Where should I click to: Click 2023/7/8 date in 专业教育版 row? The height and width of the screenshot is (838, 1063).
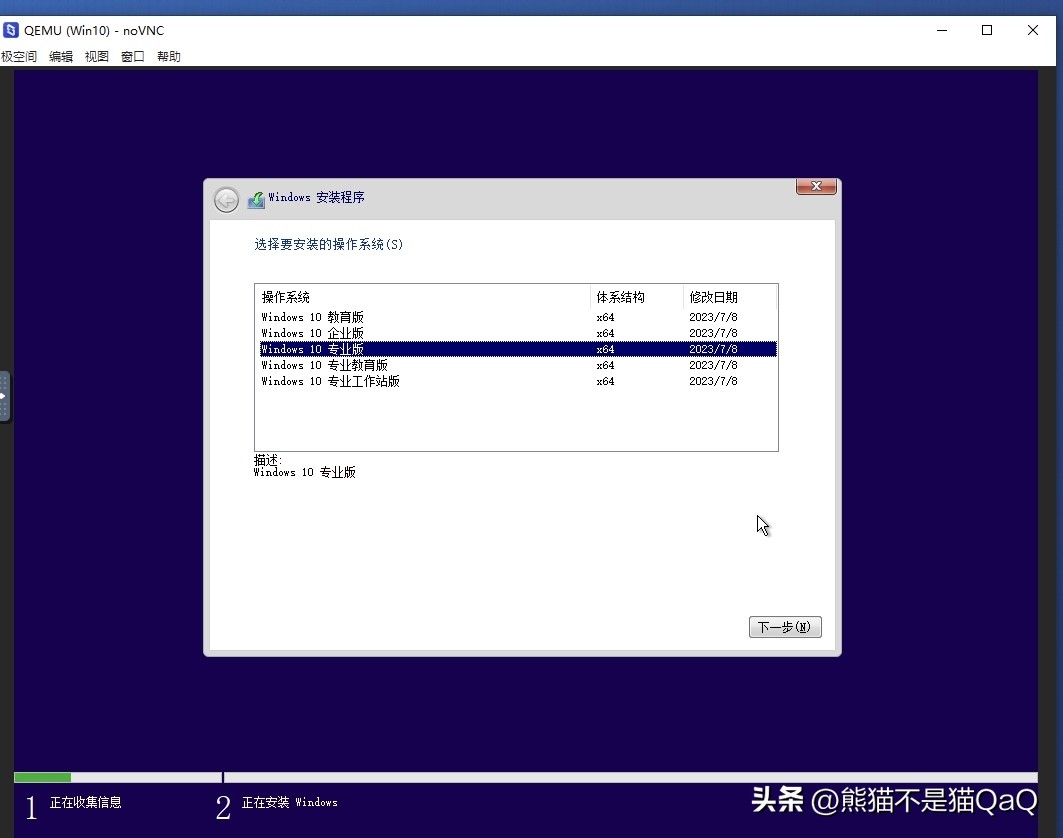(713, 365)
